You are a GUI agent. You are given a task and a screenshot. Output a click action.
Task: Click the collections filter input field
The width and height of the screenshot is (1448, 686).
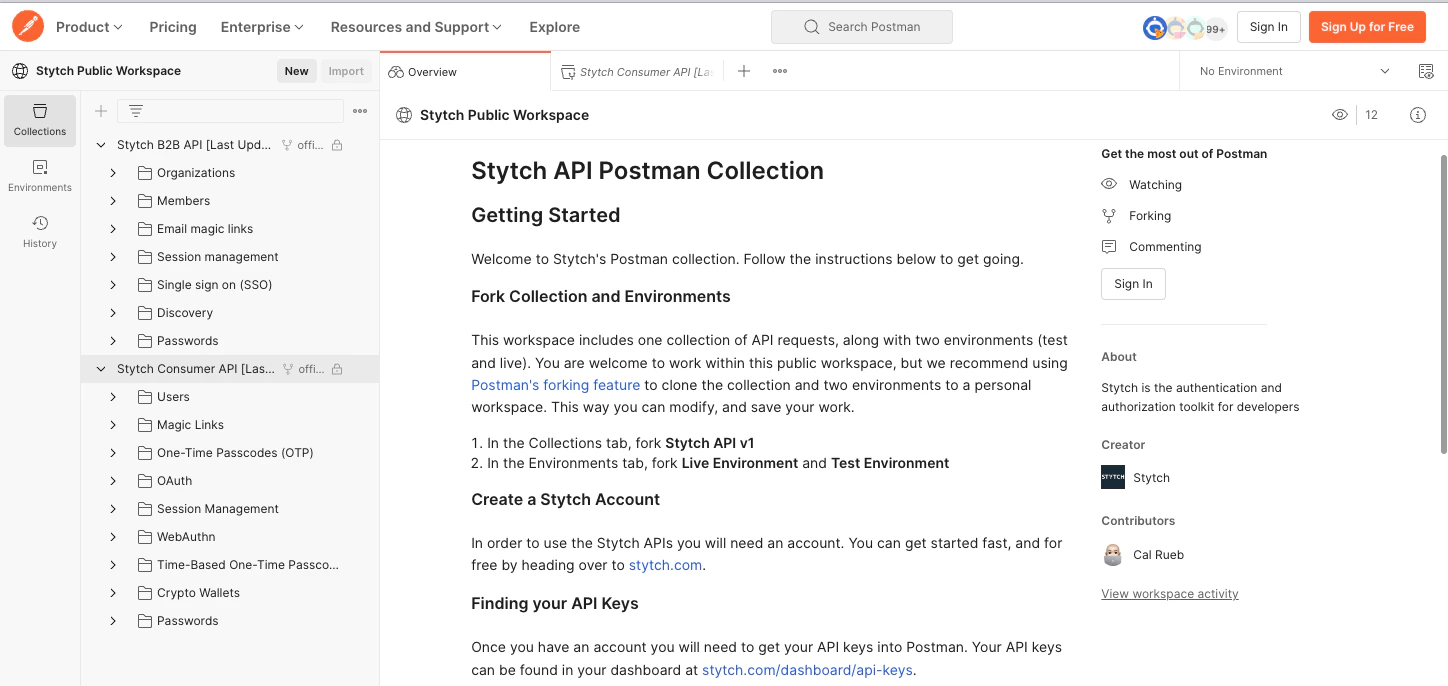230,111
